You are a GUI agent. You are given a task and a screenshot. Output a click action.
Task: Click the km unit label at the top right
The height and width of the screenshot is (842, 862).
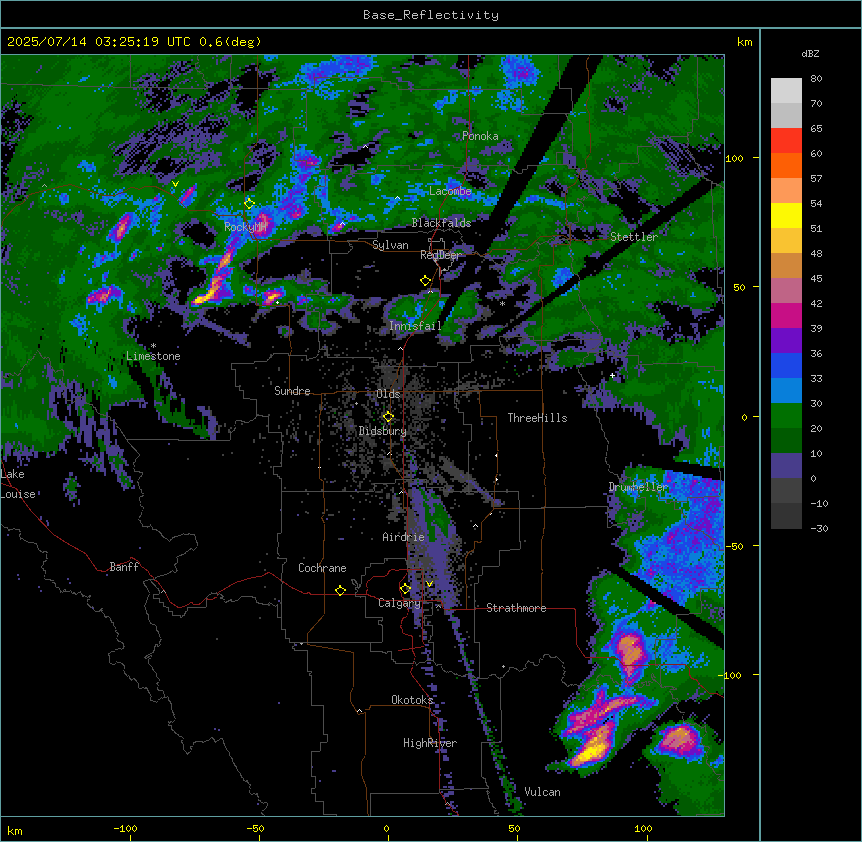(x=745, y=42)
